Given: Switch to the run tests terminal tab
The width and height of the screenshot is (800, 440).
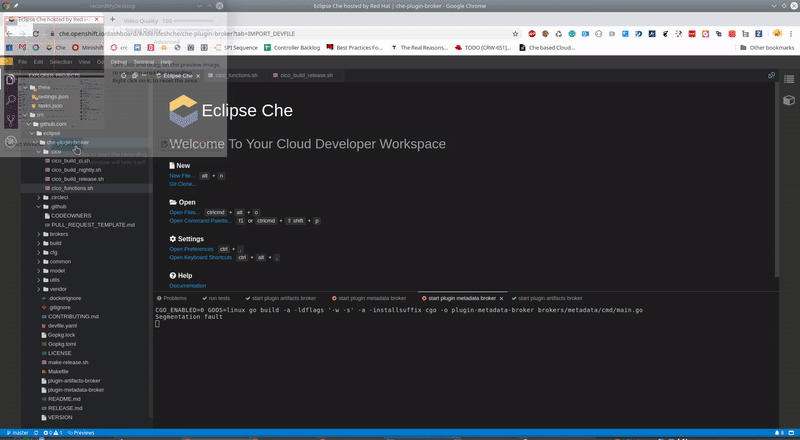Looking at the screenshot, I should tap(216, 298).
